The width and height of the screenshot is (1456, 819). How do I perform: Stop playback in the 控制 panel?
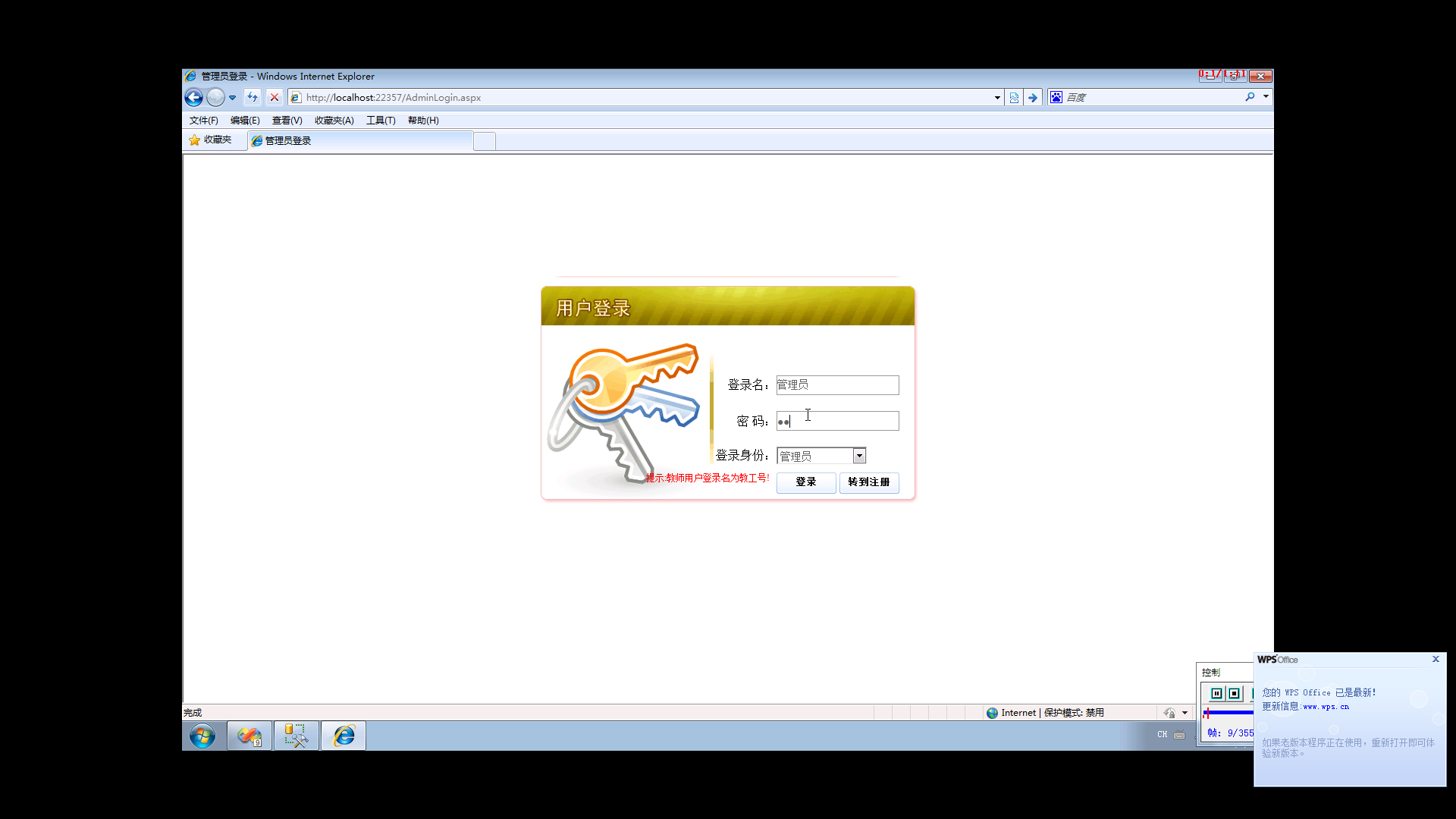coord(1235,693)
